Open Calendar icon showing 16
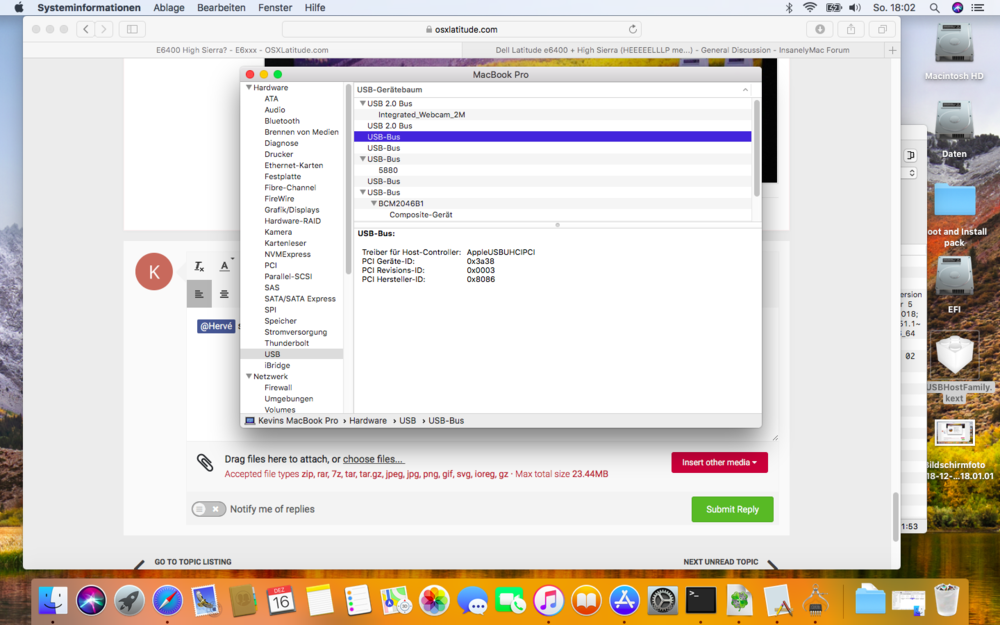 (281, 601)
